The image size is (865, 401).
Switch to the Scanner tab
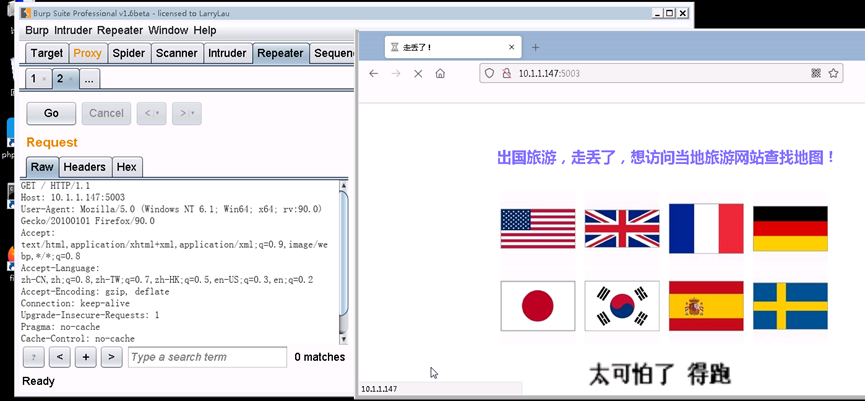click(x=177, y=54)
